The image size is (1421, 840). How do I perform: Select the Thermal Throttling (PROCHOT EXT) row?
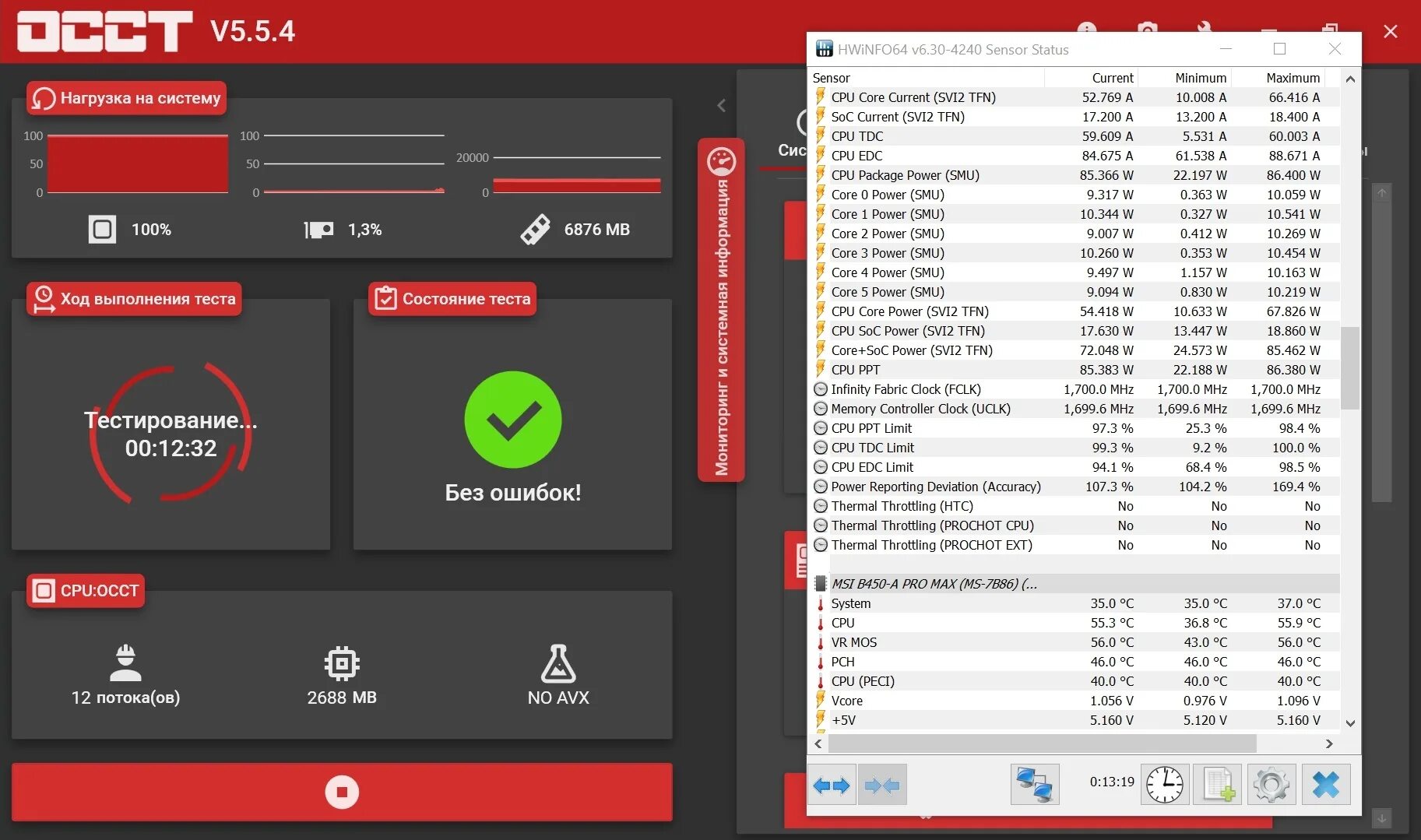[x=1075, y=545]
